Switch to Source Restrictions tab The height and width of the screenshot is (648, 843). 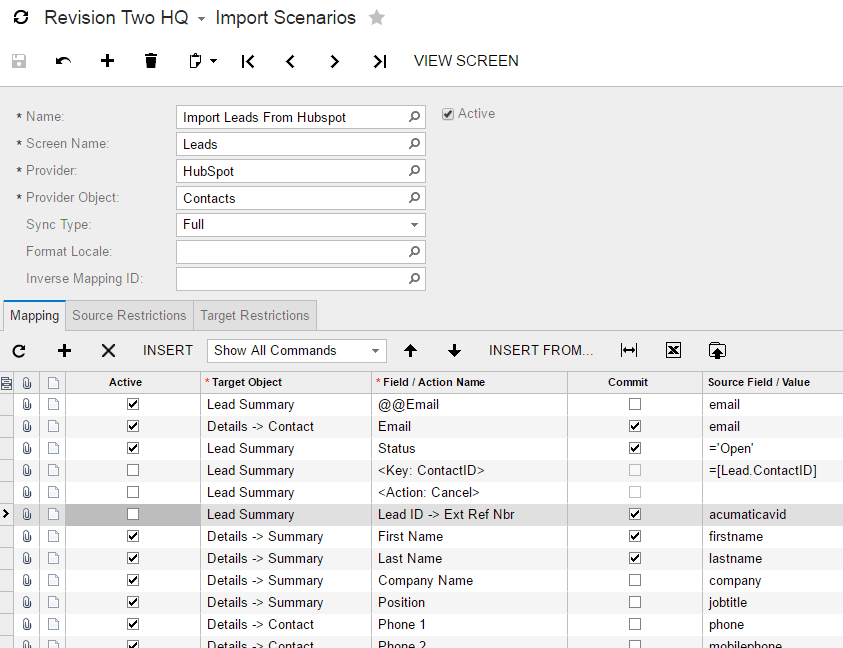coord(129,316)
